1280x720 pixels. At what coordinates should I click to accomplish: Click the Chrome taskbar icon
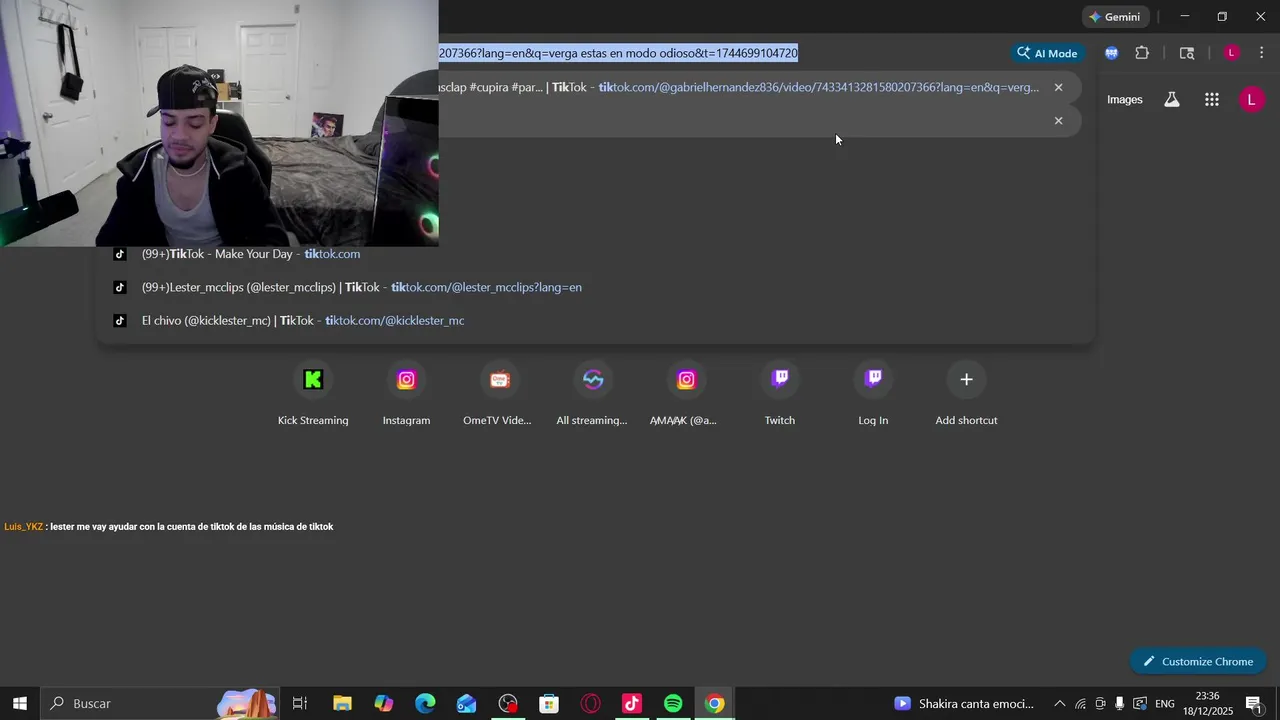[x=714, y=703]
